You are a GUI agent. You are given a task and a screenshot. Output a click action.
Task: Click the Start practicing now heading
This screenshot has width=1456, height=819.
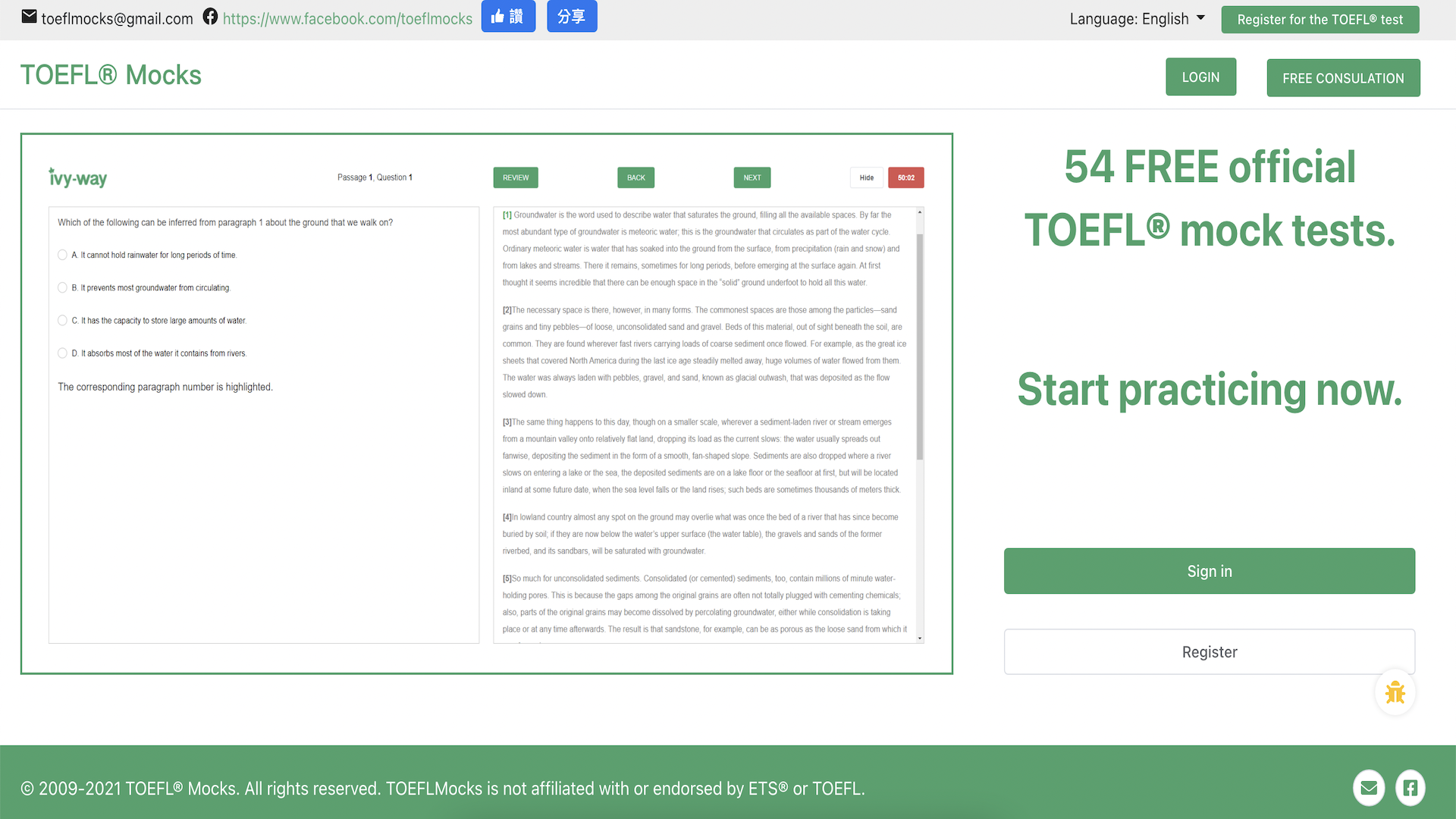[1210, 390]
